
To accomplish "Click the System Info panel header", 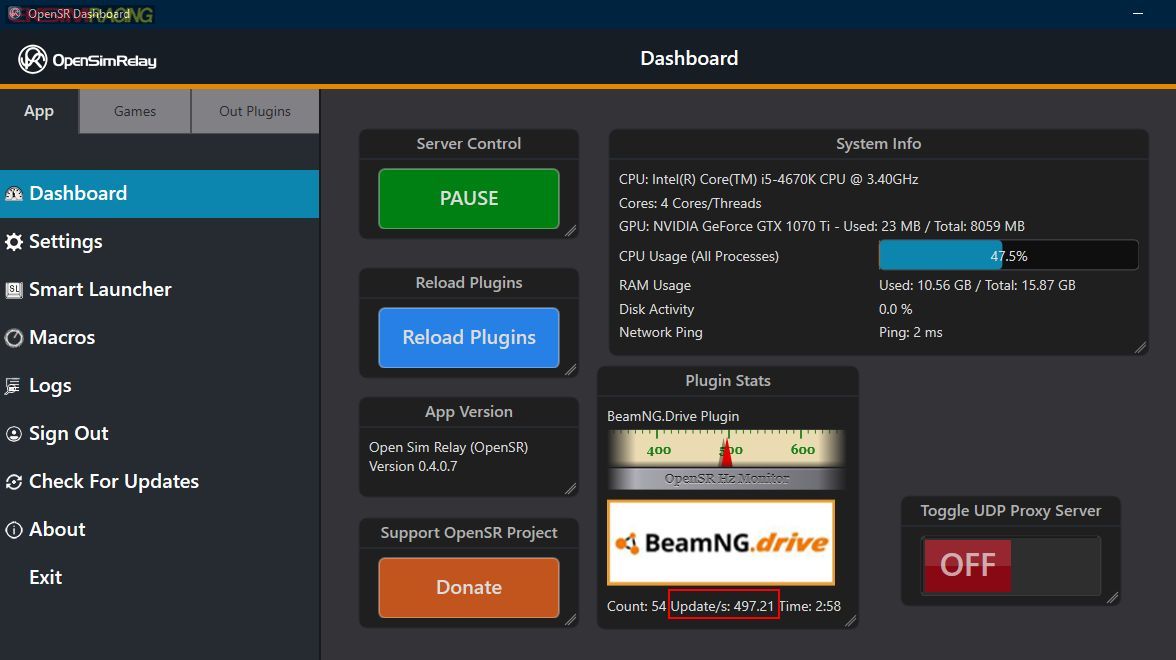I will pyautogui.click(x=878, y=144).
